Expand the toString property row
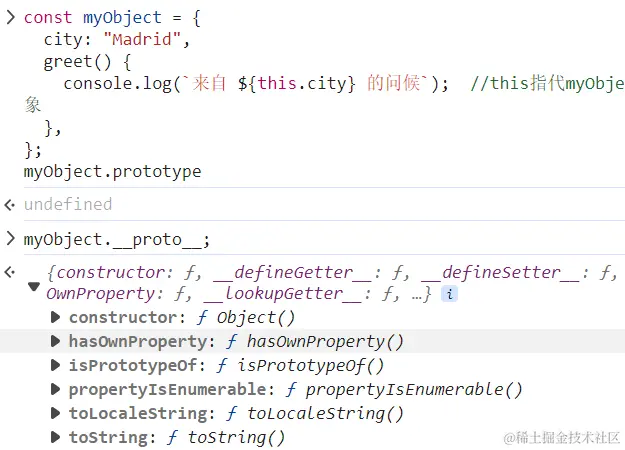Viewport: 625px width, 450px height. click(x=55, y=437)
